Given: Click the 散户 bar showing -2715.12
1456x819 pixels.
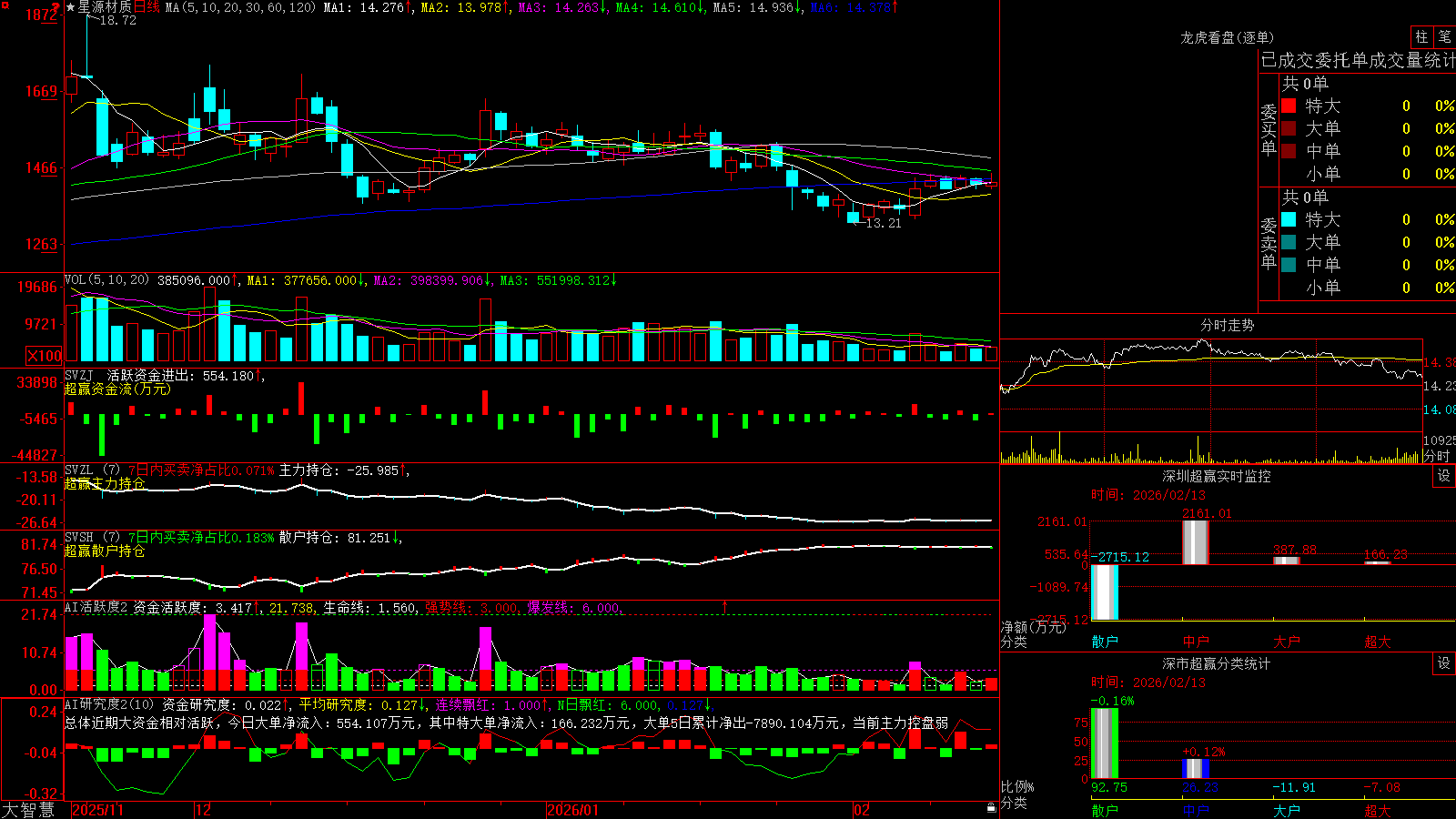Looking at the screenshot, I should pyautogui.click(x=1104, y=592).
